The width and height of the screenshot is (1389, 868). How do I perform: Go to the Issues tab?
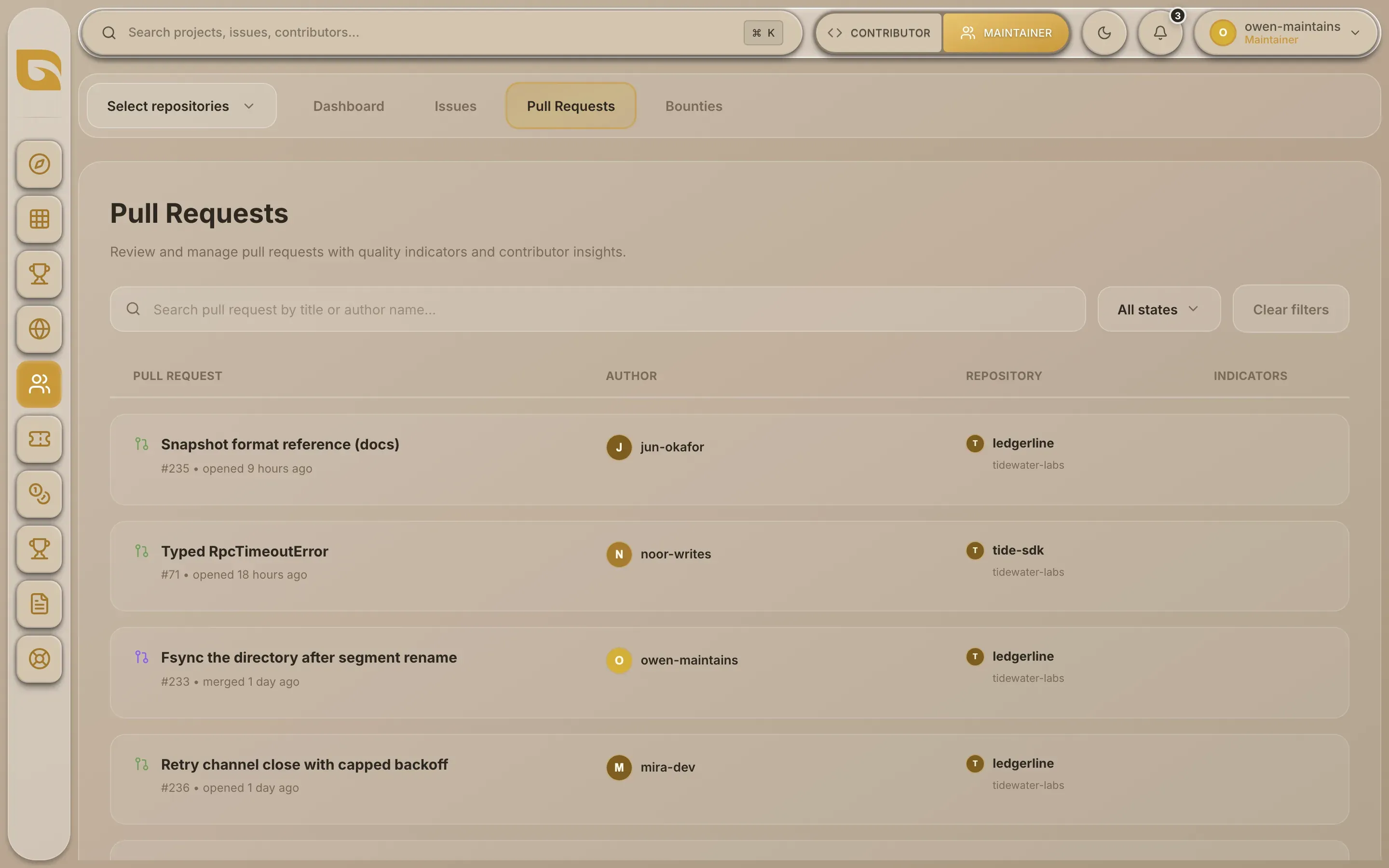coord(455,106)
